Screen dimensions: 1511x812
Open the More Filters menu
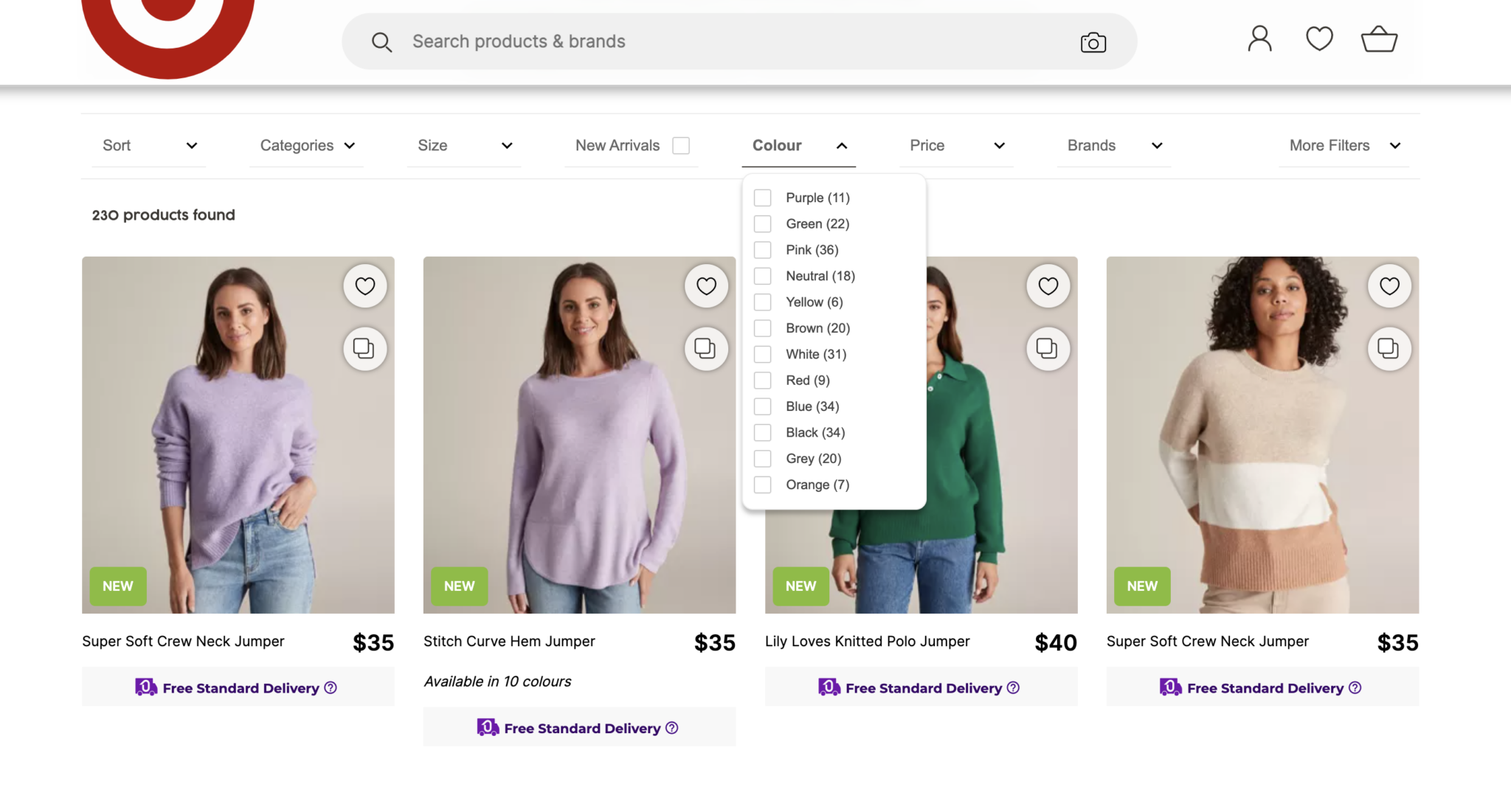[x=1343, y=145]
